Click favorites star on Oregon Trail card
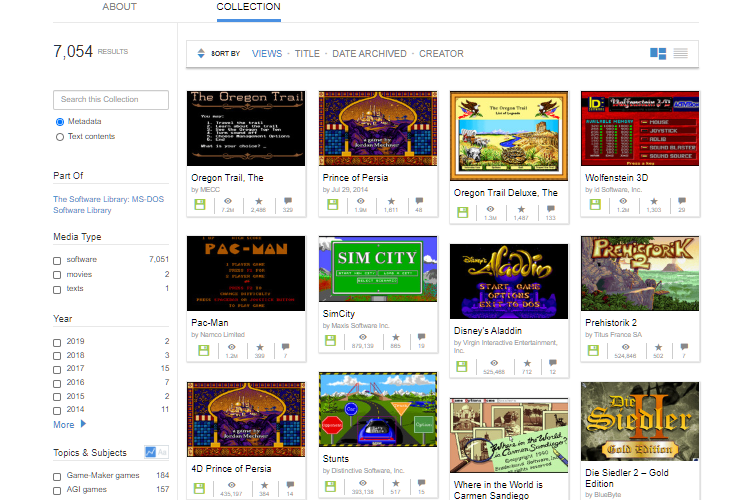This screenshot has height=500, width=750. (x=259, y=201)
